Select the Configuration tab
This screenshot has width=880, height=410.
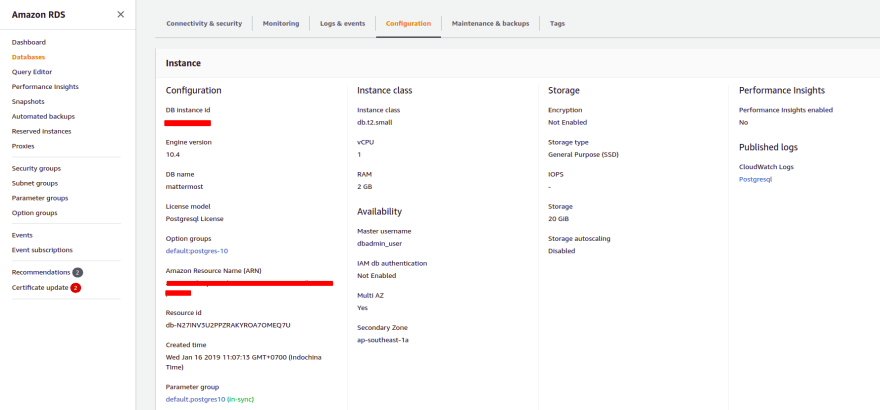[408, 24]
